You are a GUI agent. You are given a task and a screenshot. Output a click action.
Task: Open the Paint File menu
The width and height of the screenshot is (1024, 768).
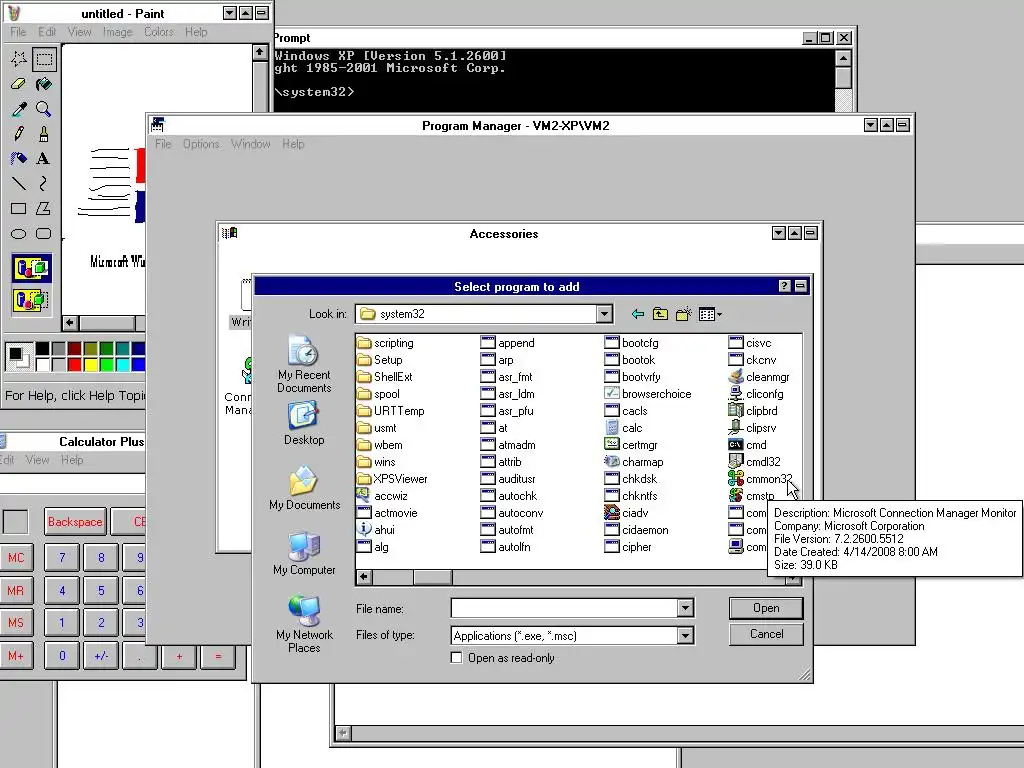click(x=18, y=31)
